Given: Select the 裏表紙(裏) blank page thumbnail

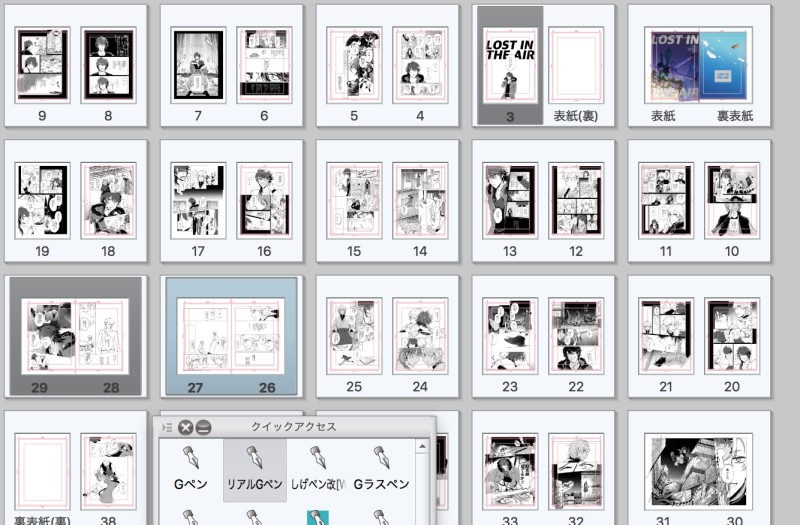Looking at the screenshot, I should (x=42, y=472).
